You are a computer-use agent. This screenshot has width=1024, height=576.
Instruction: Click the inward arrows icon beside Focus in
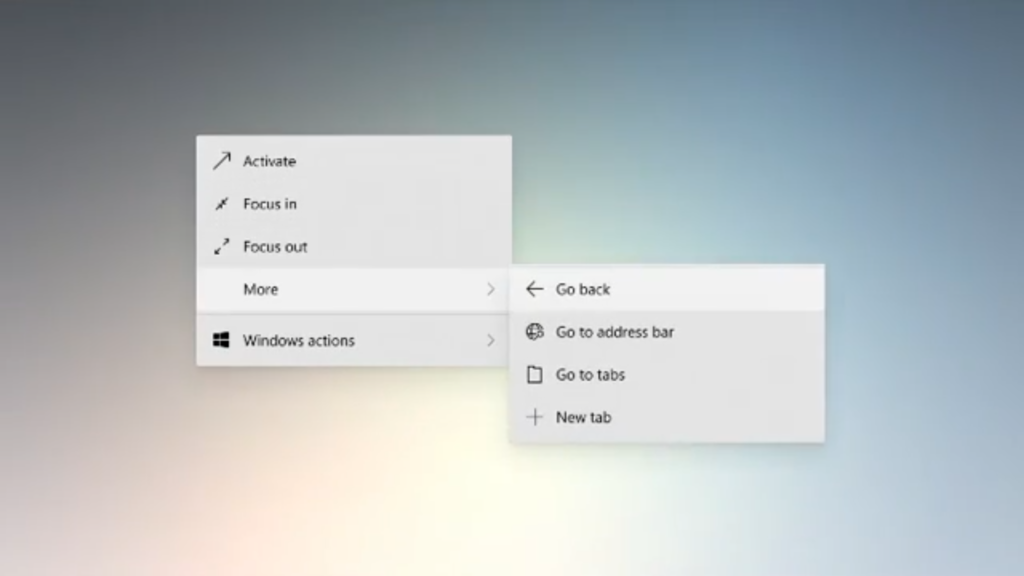pyautogui.click(x=221, y=204)
